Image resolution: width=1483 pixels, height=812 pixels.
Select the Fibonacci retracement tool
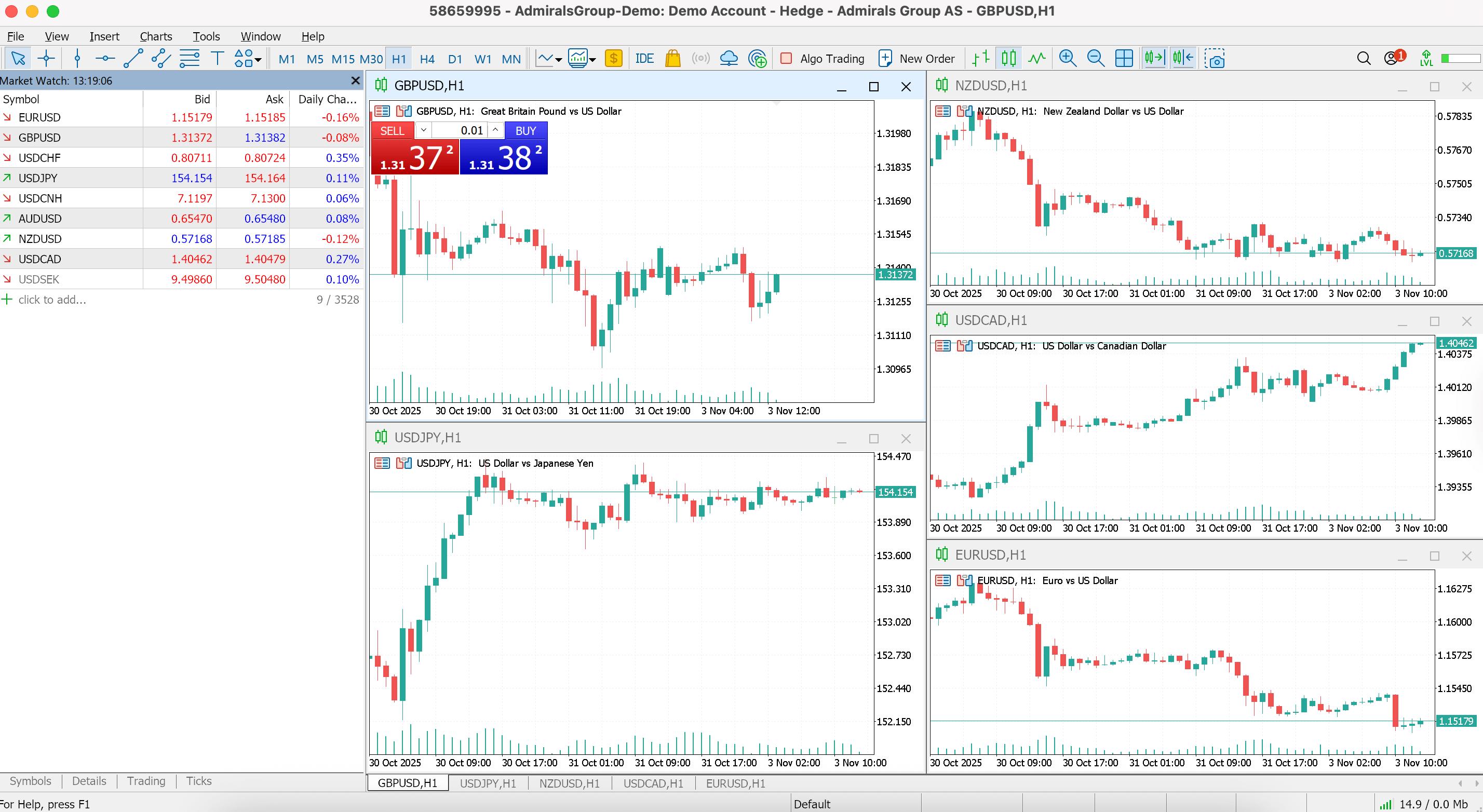(190, 58)
